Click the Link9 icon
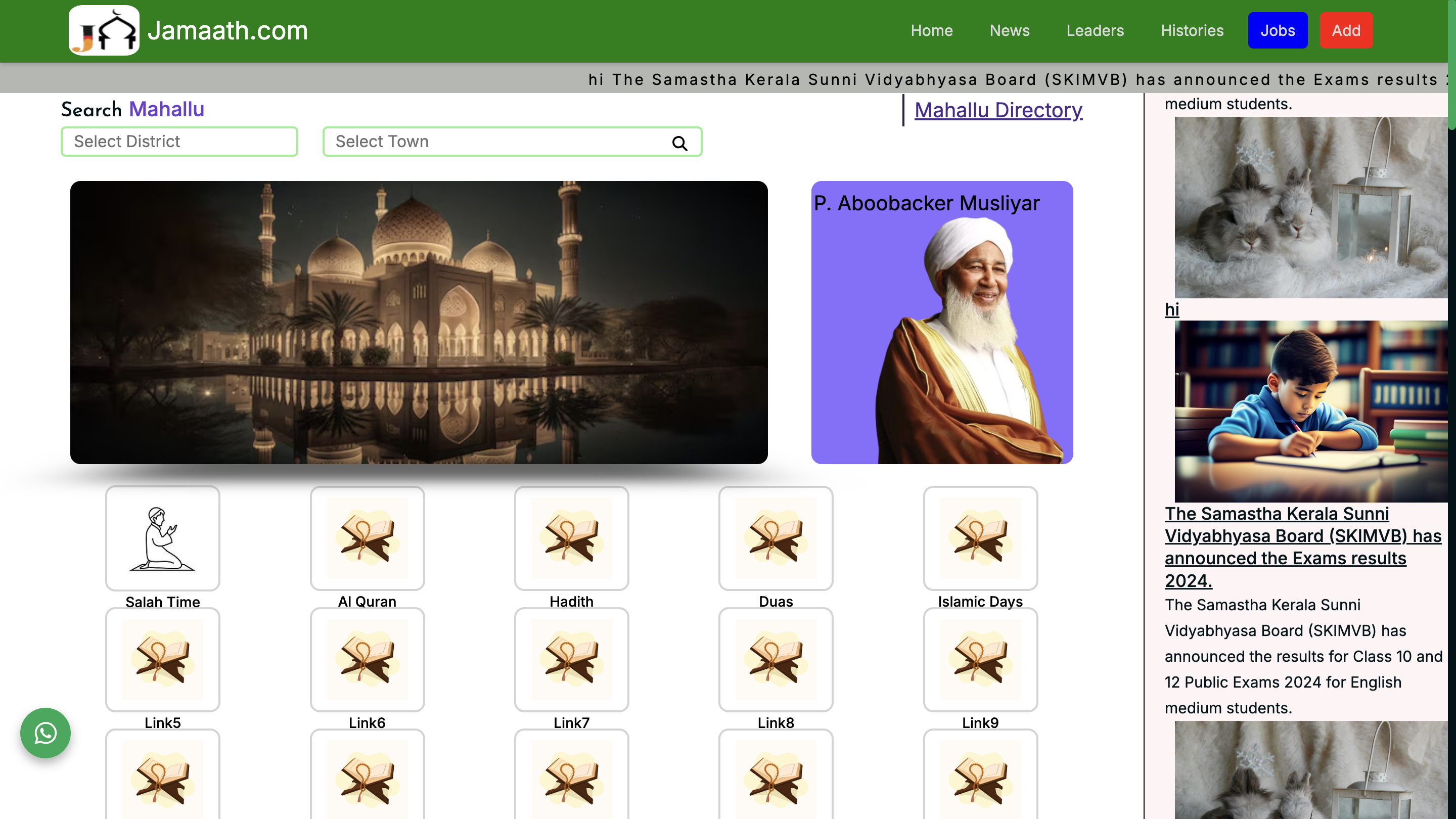The image size is (1456, 819). [980, 659]
